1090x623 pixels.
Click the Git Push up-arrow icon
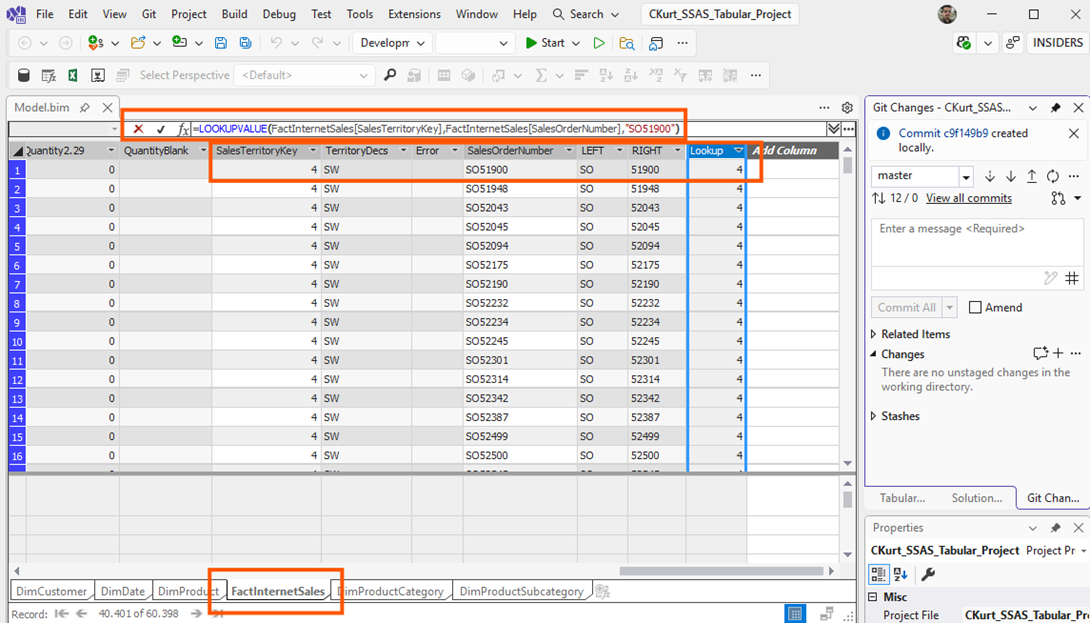(x=1032, y=176)
